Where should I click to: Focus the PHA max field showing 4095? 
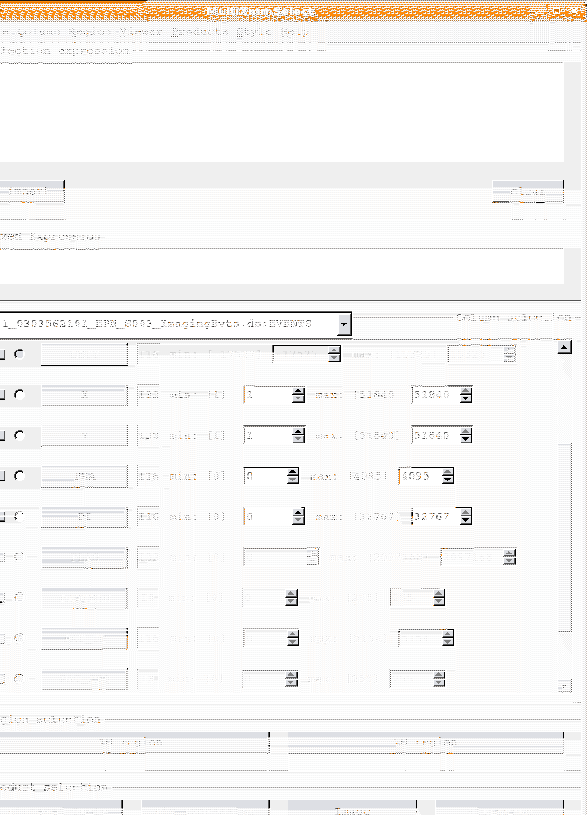(420, 476)
